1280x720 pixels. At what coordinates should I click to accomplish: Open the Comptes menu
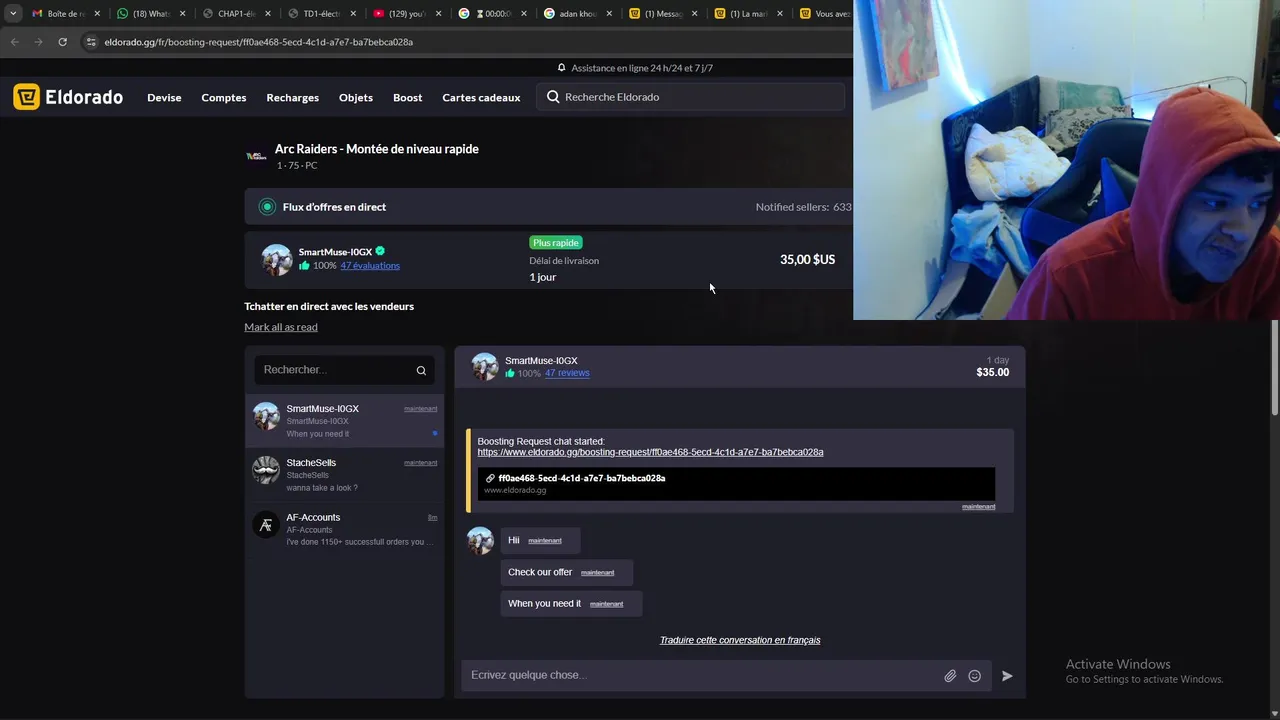click(224, 97)
